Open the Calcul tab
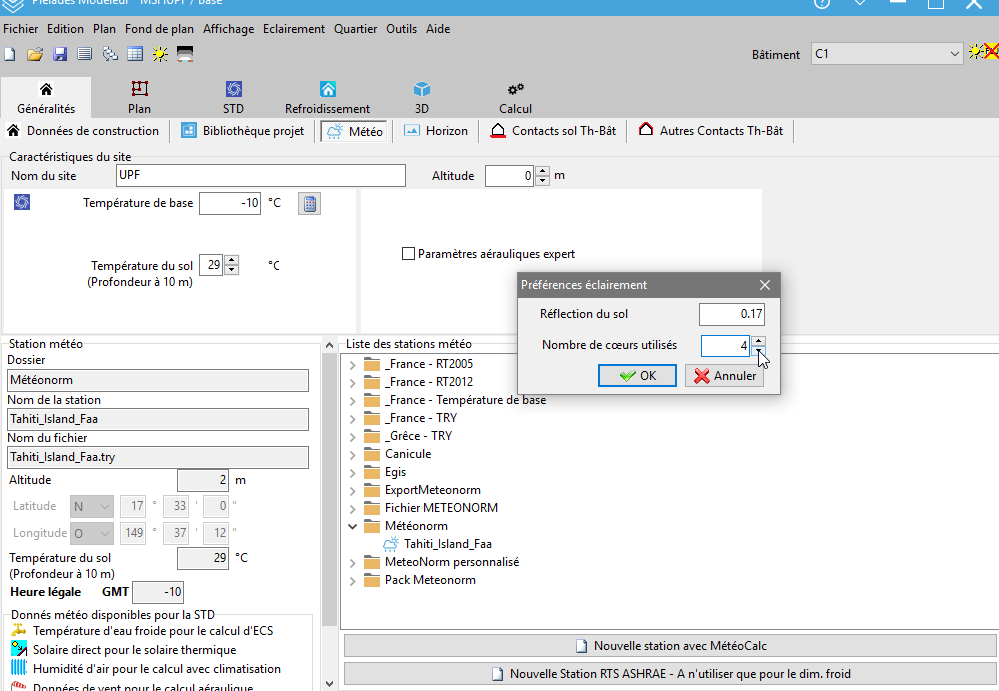The image size is (999, 691). (515, 97)
